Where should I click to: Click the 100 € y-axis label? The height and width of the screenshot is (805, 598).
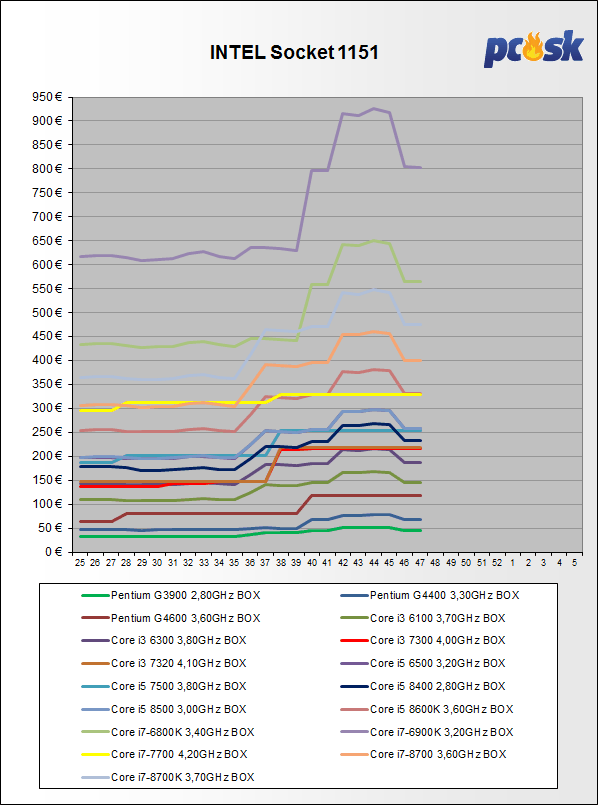tap(48, 504)
